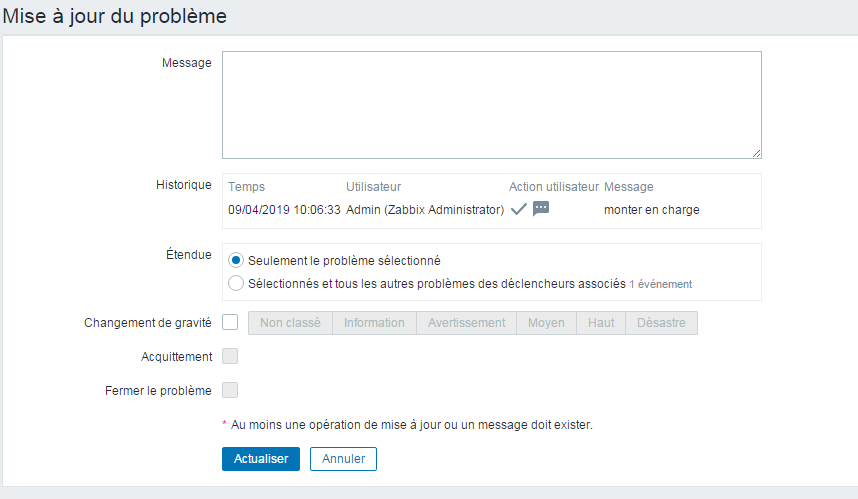Click the Message textarea resize handle
Image resolution: width=858 pixels, height=499 pixels.
[756, 153]
